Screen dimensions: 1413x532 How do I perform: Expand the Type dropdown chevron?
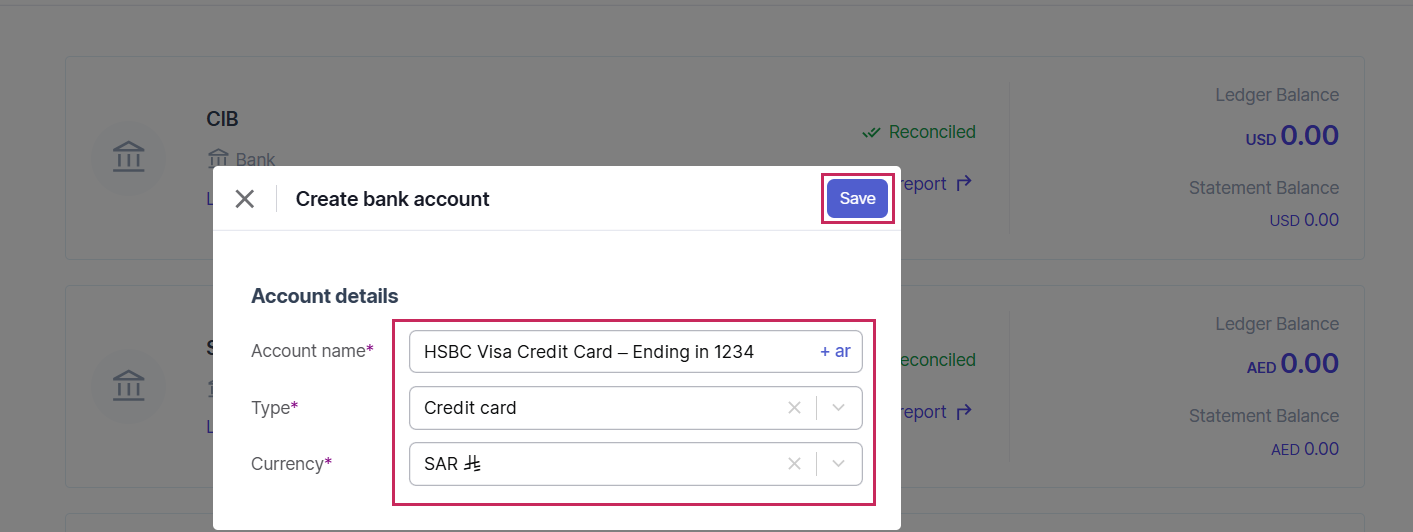click(839, 408)
